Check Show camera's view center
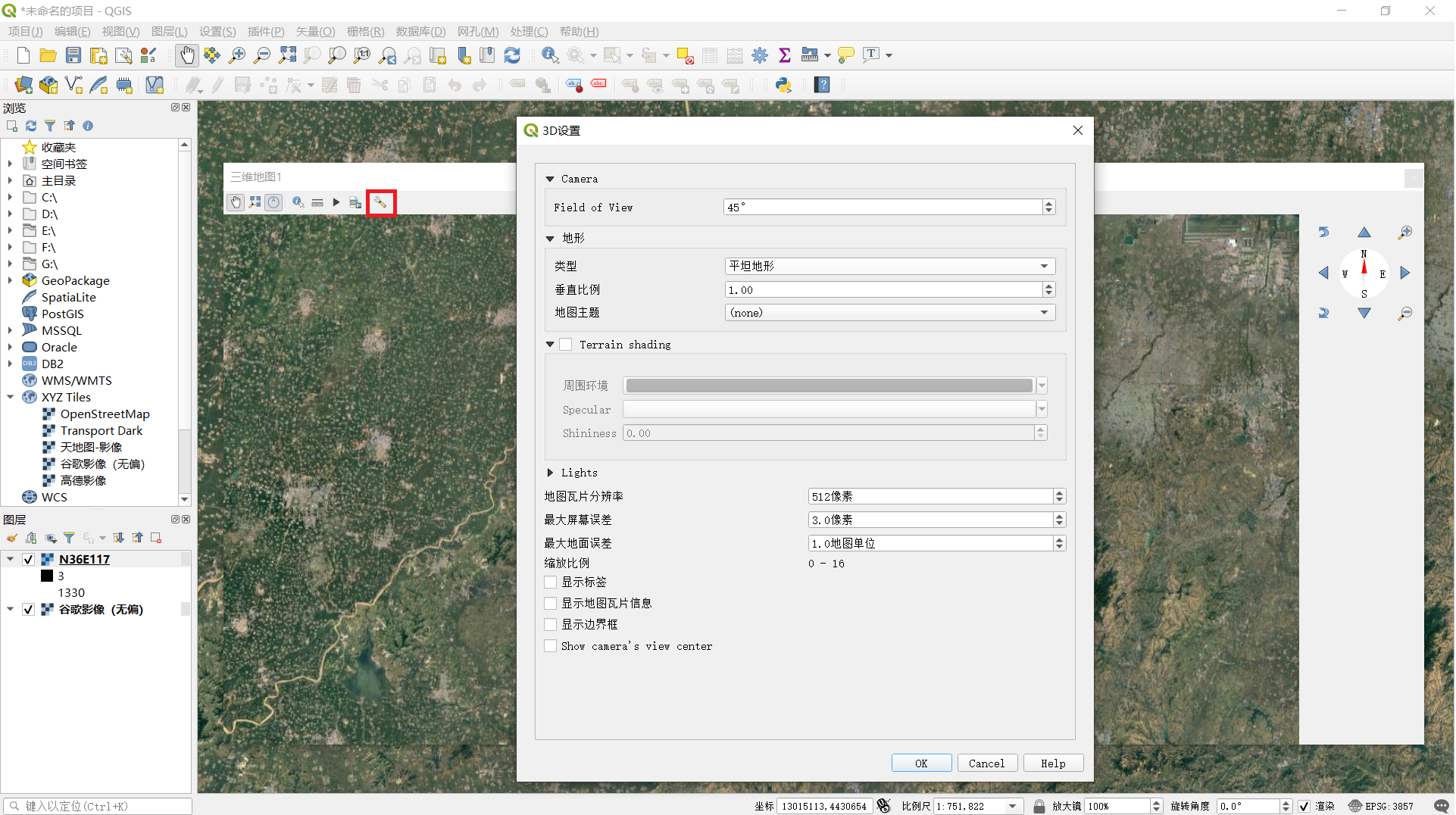1456x815 pixels. point(550,645)
